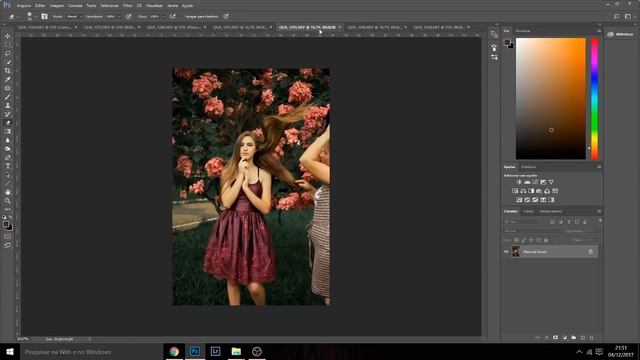Select the Quick Selection tool
Viewport: 640px width, 360px height.
tap(8, 62)
